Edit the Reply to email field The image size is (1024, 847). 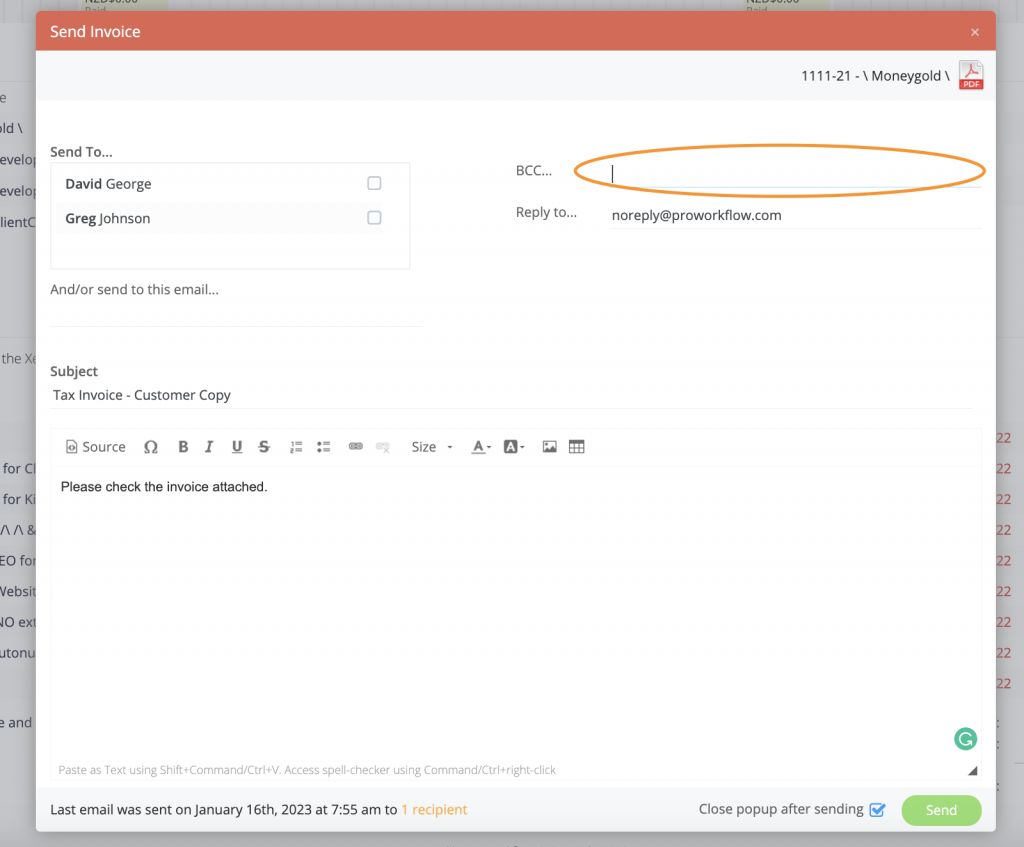tap(795, 216)
